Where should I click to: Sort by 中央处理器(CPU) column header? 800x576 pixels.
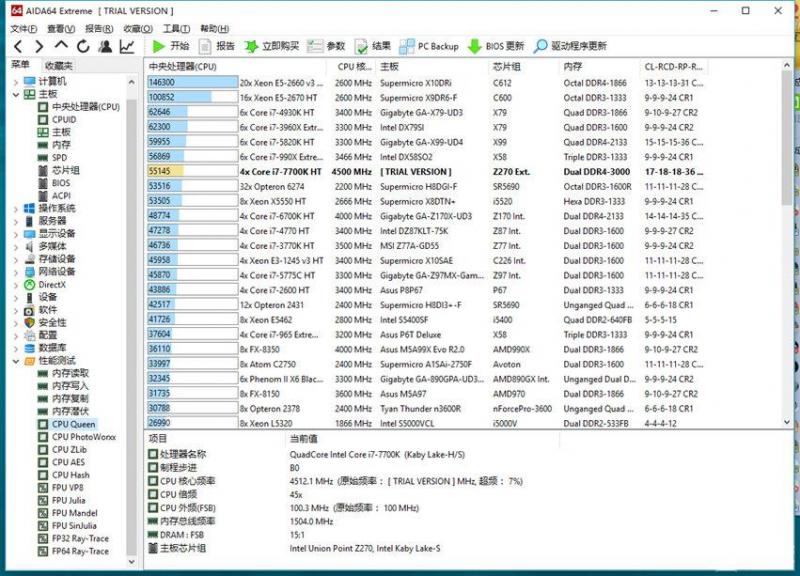[236, 67]
